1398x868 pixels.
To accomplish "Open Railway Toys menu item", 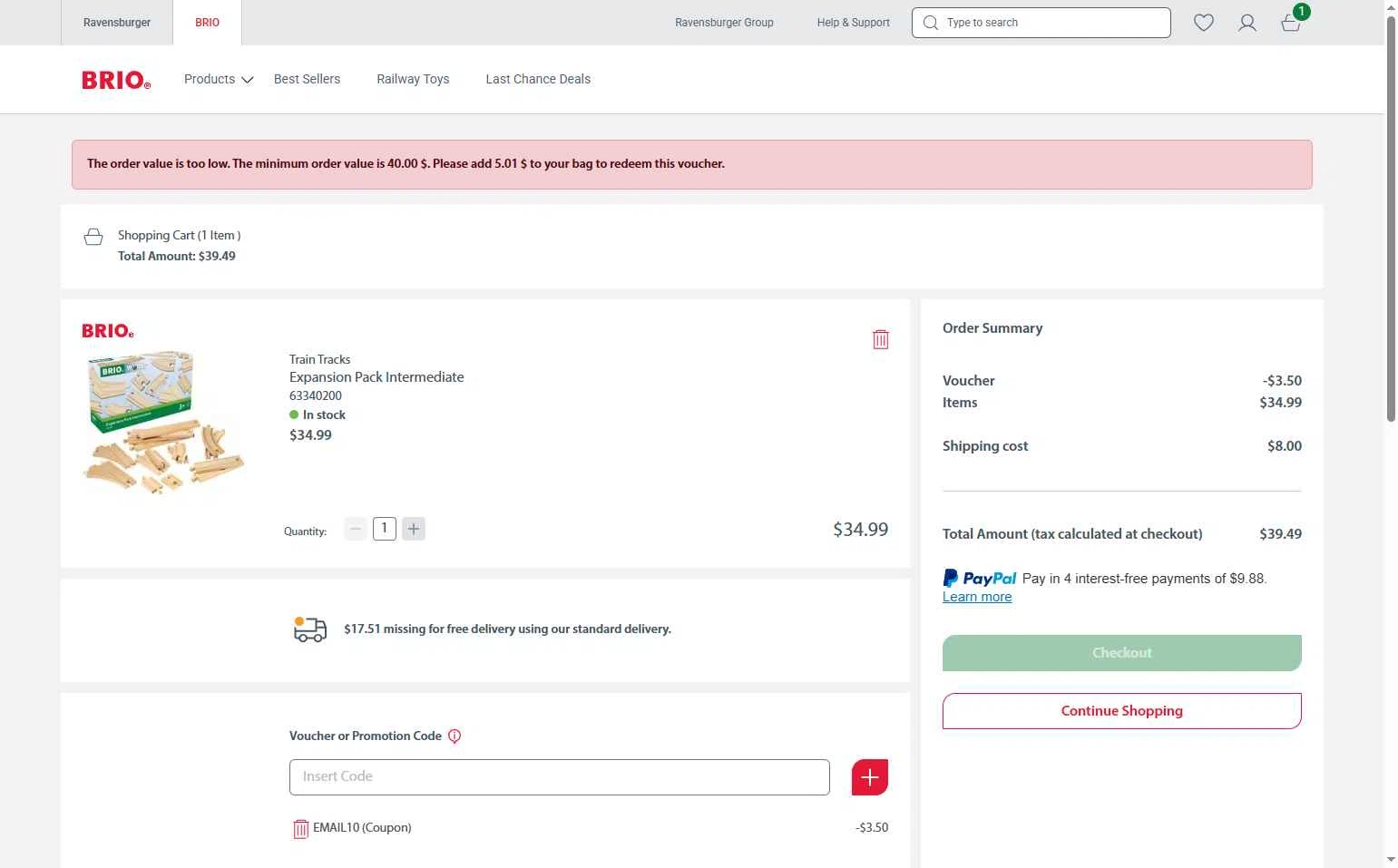I will 413,80.
